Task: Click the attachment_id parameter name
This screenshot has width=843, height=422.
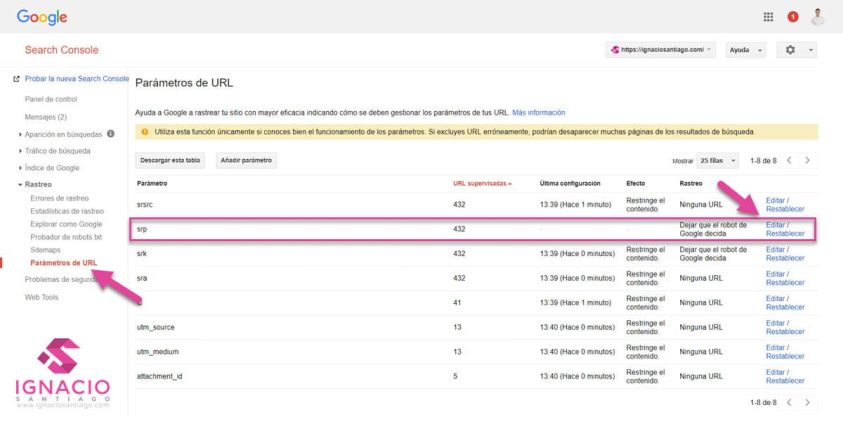Action: pyautogui.click(x=159, y=376)
